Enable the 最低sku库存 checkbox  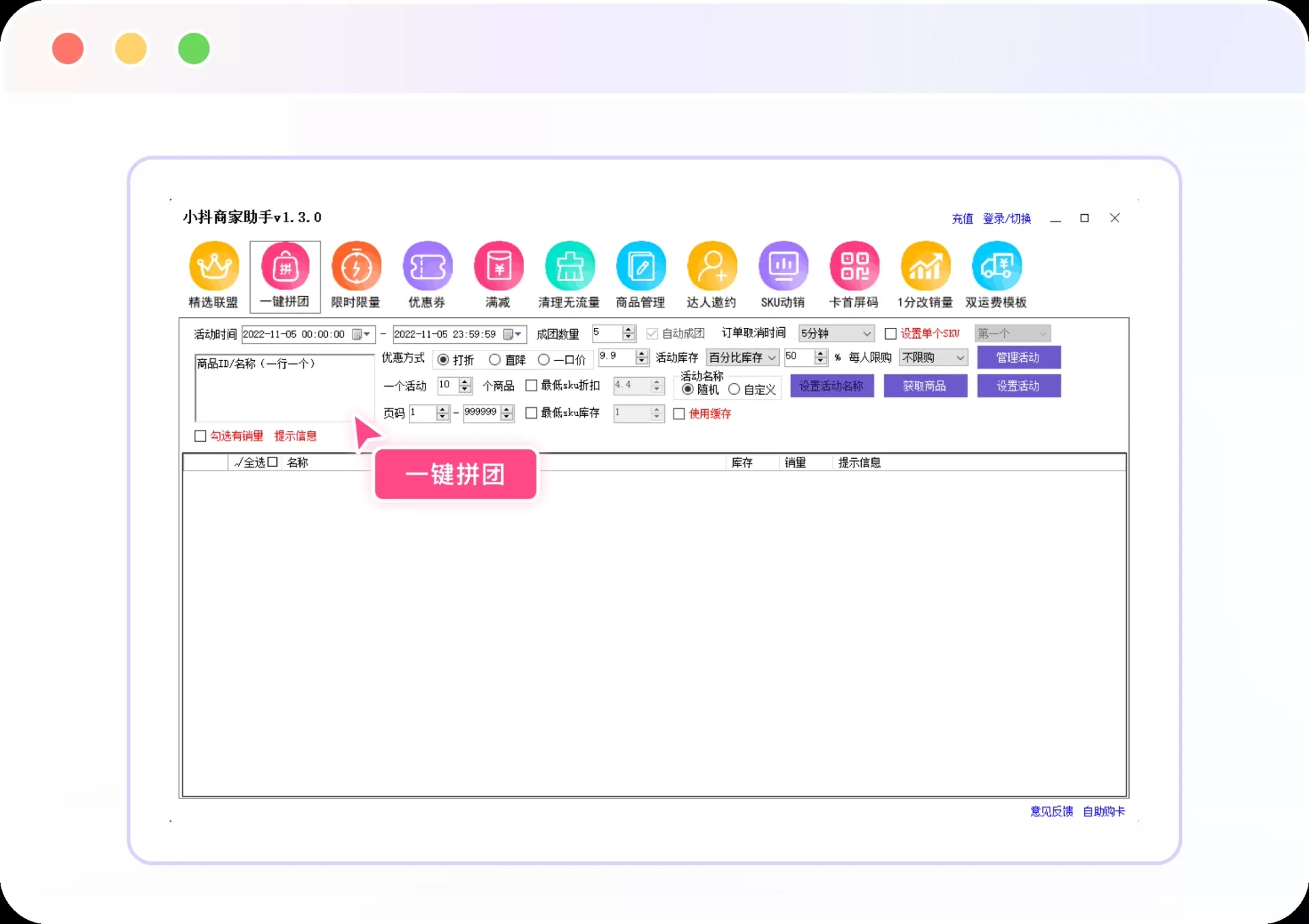[x=531, y=413]
